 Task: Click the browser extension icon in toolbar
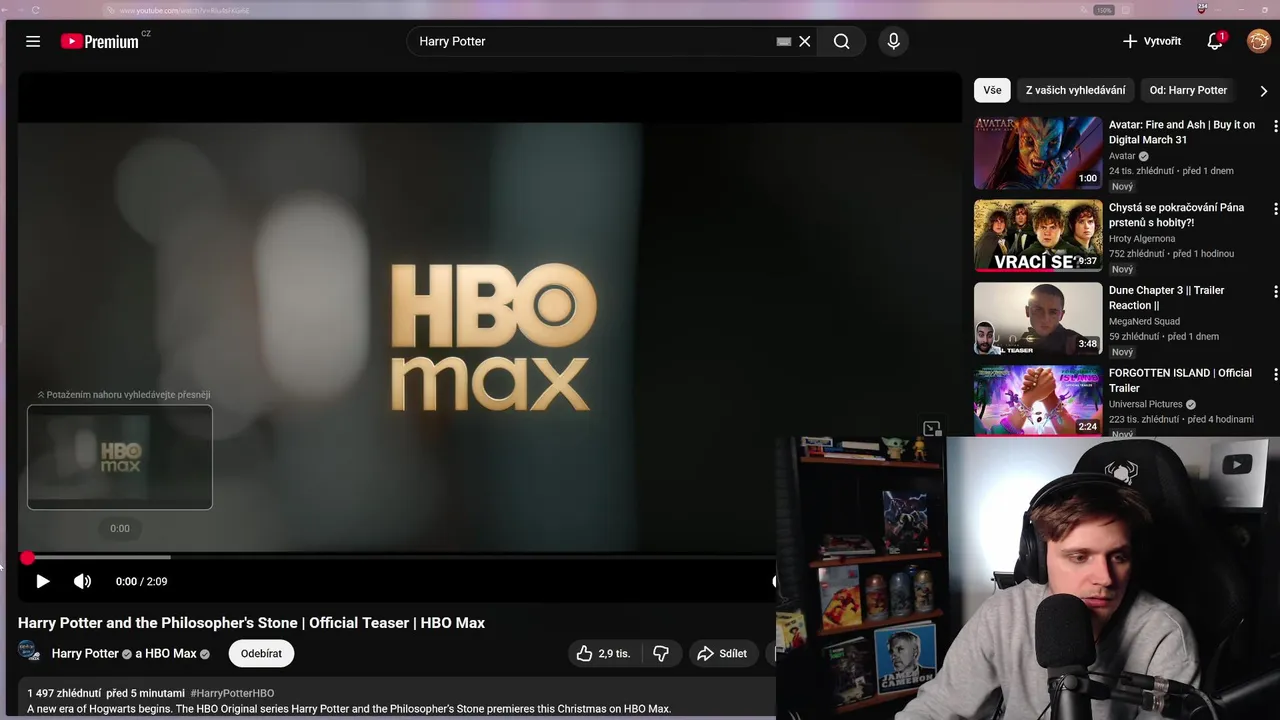coord(1202,9)
